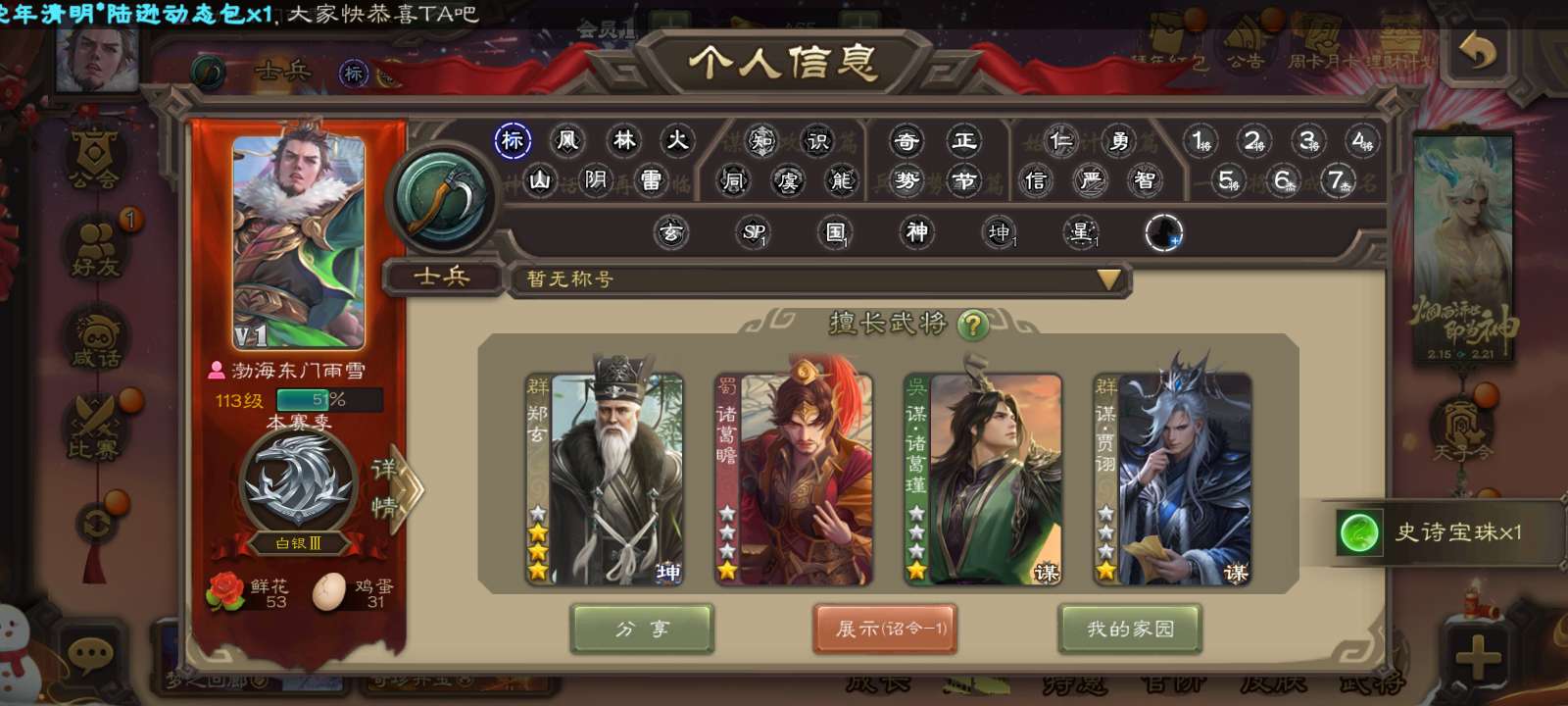The height and width of the screenshot is (706, 1568).
Task: Click the back arrow return icon
Action: point(1477,49)
